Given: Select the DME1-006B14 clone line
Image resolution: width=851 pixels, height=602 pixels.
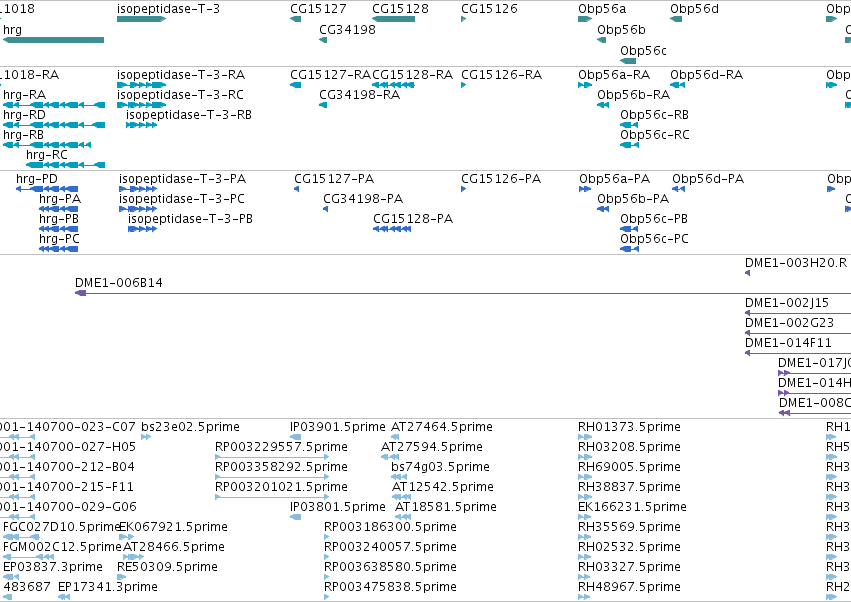Looking at the screenshot, I should tap(463, 293).
